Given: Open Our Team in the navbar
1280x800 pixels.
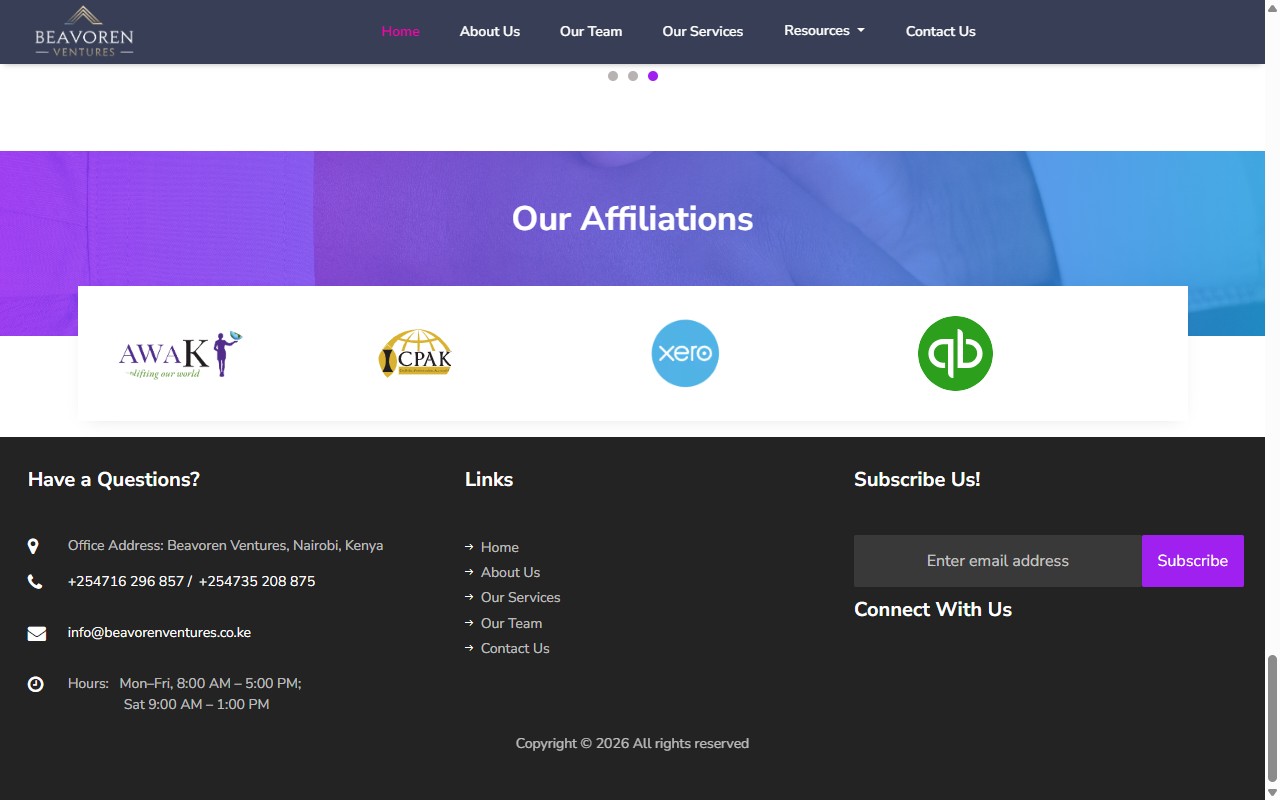Looking at the screenshot, I should 591,31.
